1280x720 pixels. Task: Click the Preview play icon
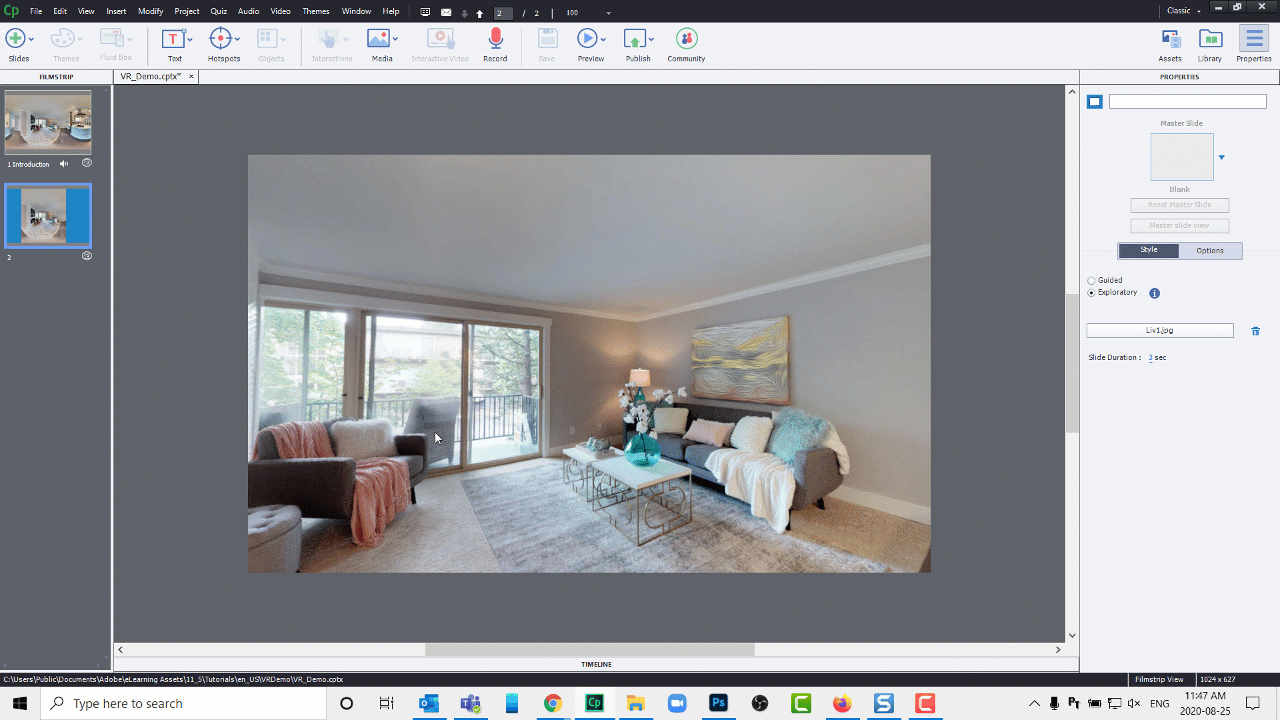587,38
